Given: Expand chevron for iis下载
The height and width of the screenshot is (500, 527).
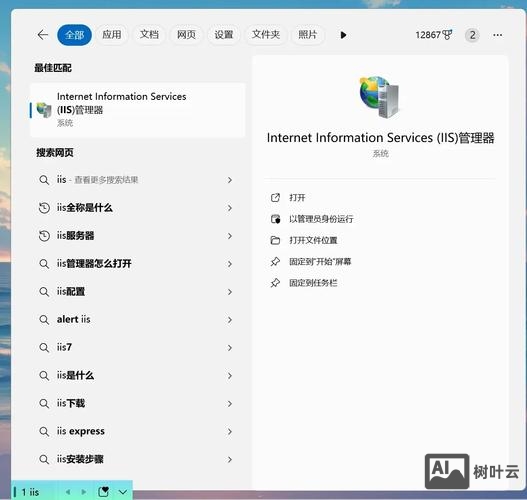Looking at the screenshot, I should tap(230, 403).
